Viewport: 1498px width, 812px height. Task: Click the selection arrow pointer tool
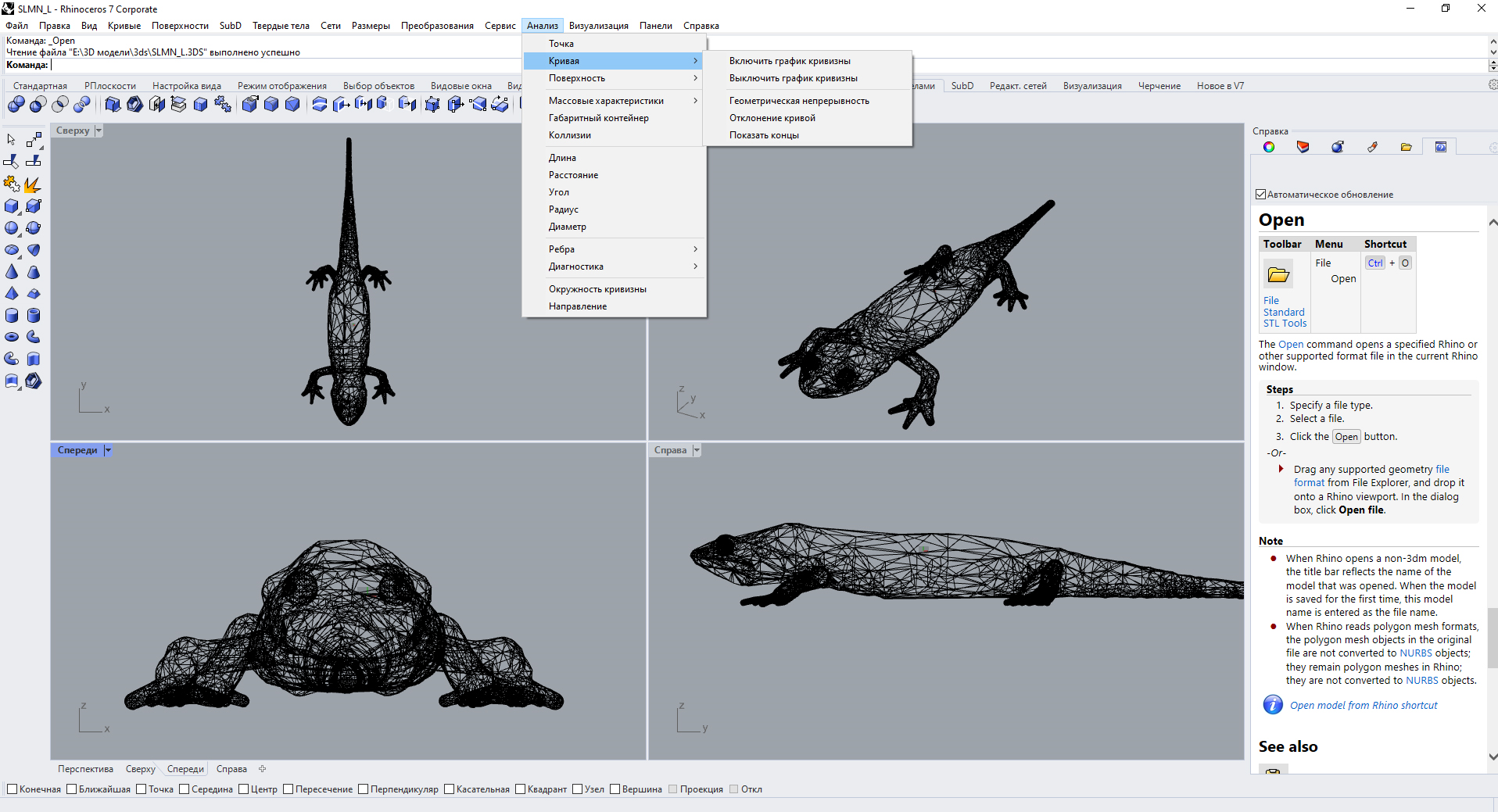(12, 140)
